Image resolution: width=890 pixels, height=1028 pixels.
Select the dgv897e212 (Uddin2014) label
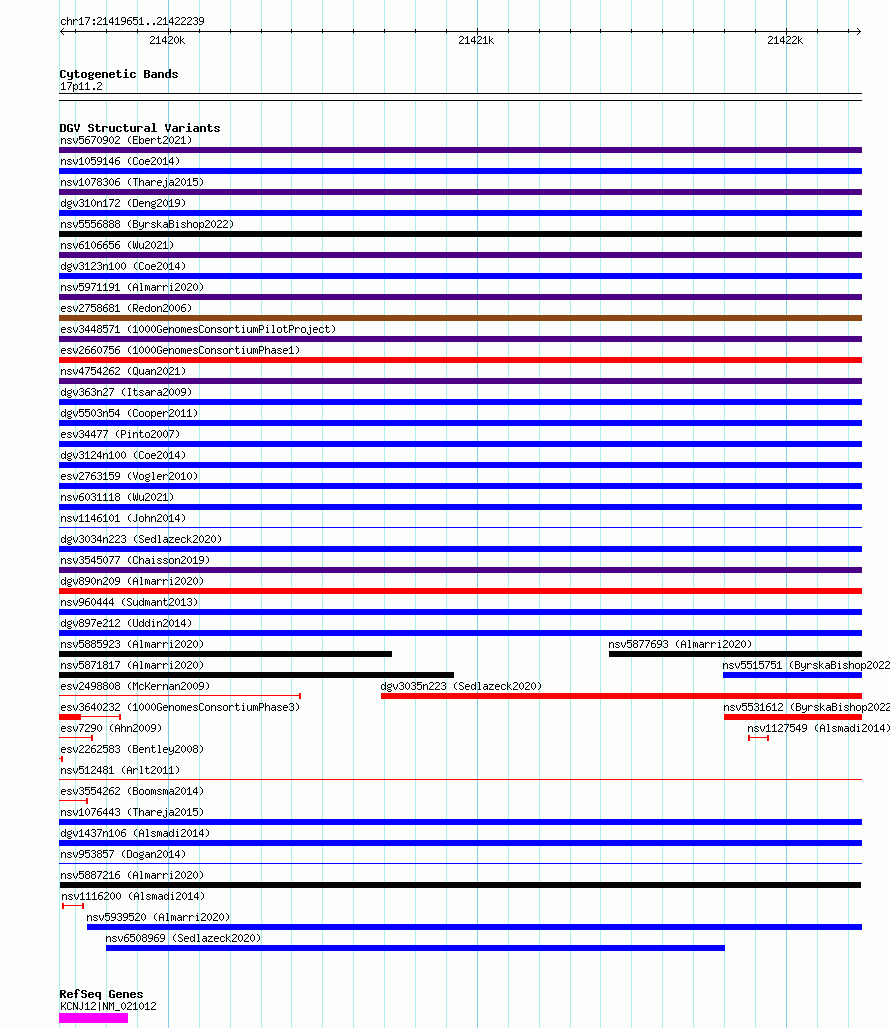point(126,623)
